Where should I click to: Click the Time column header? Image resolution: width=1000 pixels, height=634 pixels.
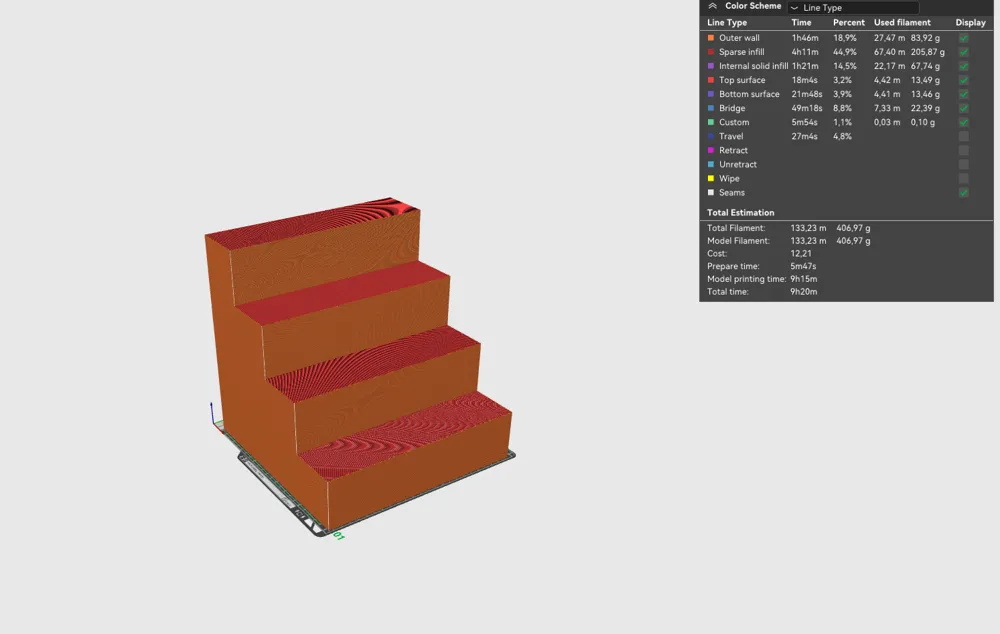(801, 22)
